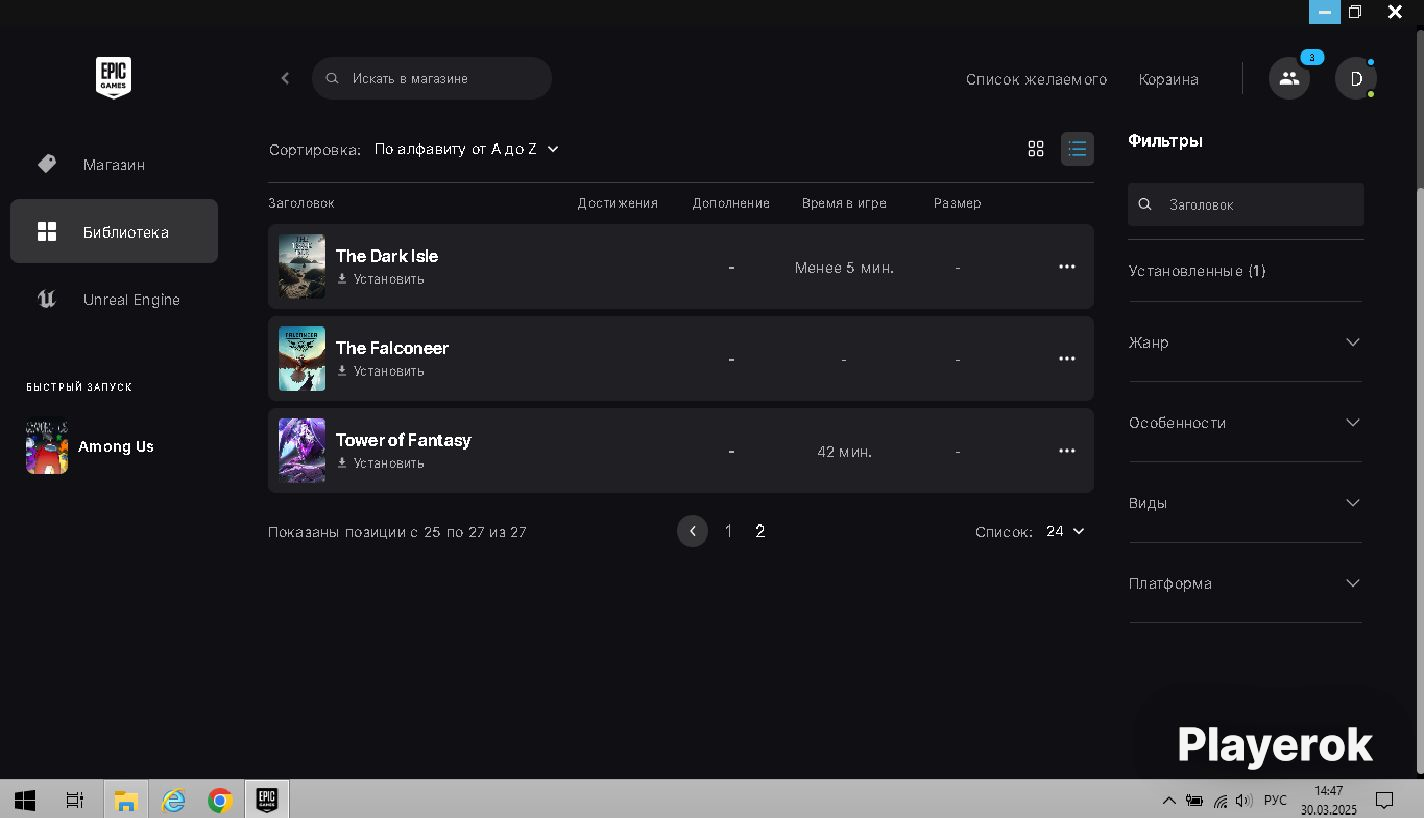
Task: Open Google Chrome from the taskbar
Action: click(220, 800)
